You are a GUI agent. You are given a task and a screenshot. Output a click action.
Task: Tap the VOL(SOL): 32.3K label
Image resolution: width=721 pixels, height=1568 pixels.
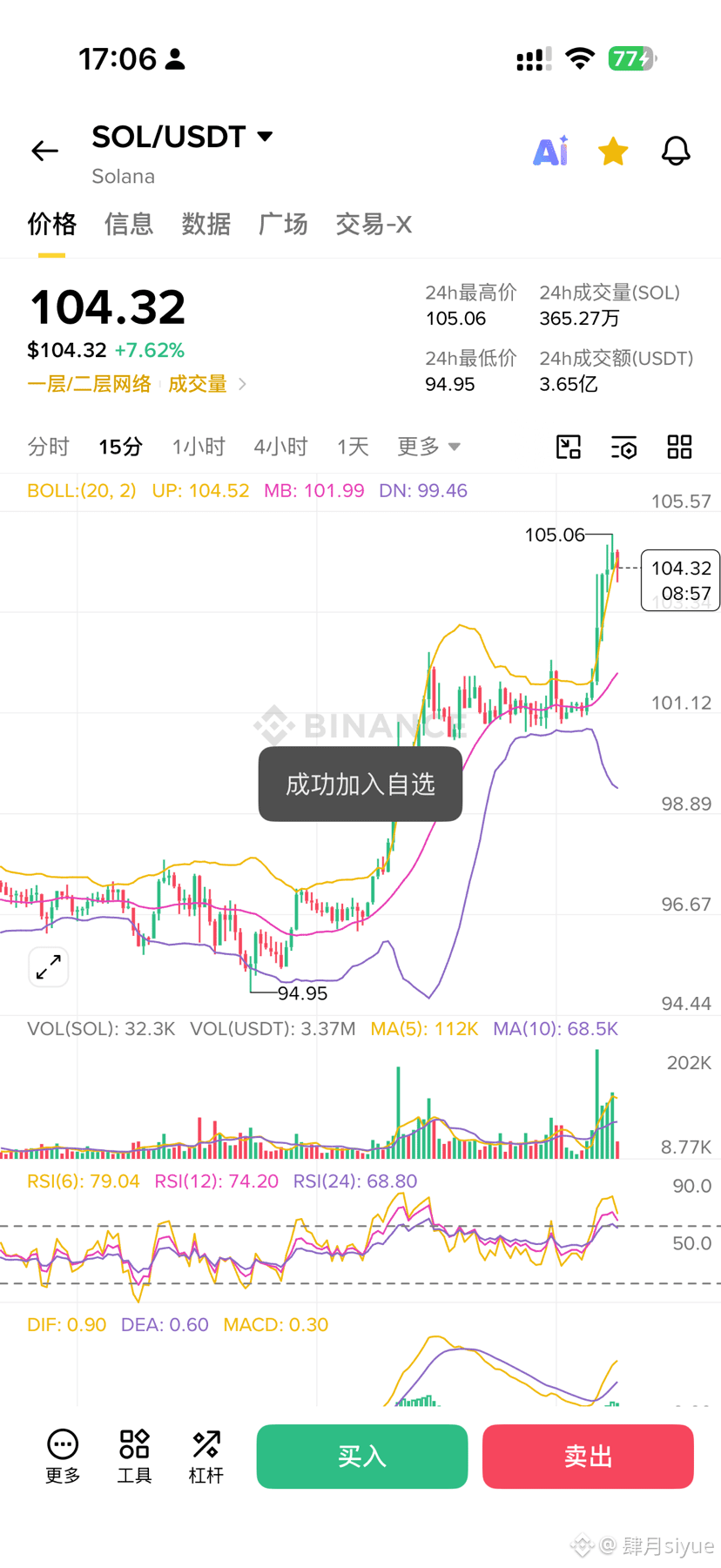pyautogui.click(x=101, y=1029)
